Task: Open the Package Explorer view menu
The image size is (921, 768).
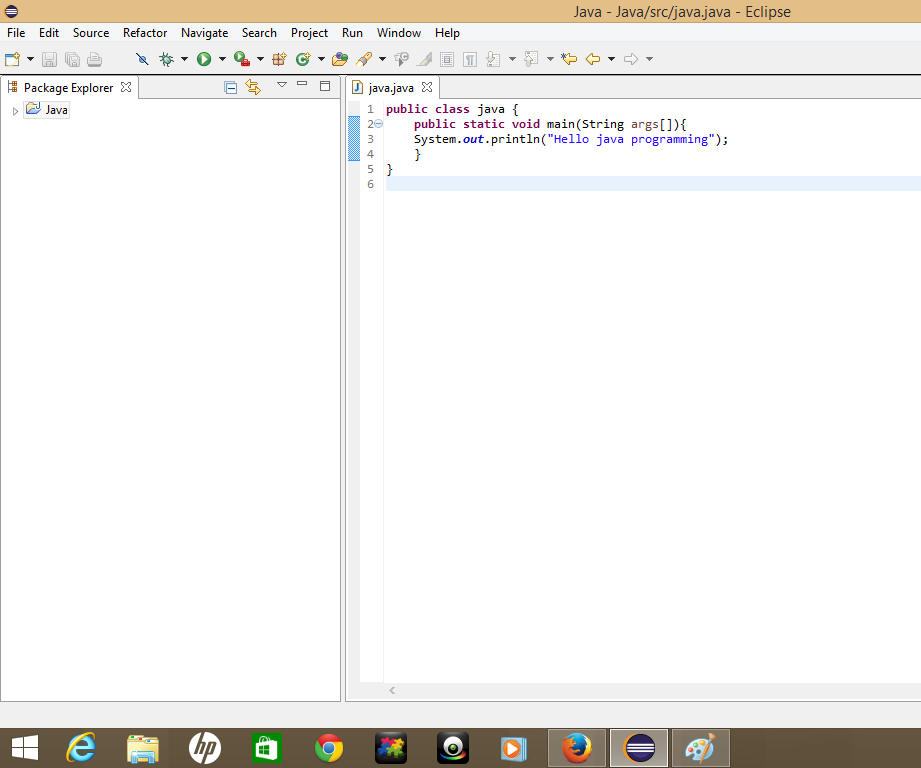Action: click(x=281, y=85)
